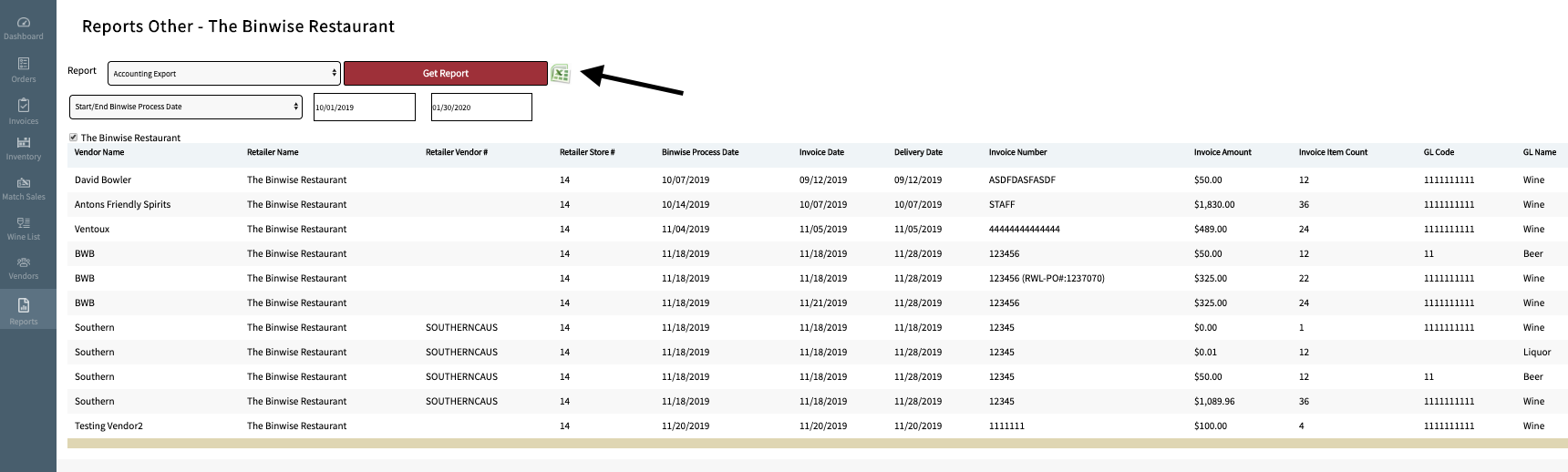
Task: Open Vendors in the sidebar
Action: 24,268
